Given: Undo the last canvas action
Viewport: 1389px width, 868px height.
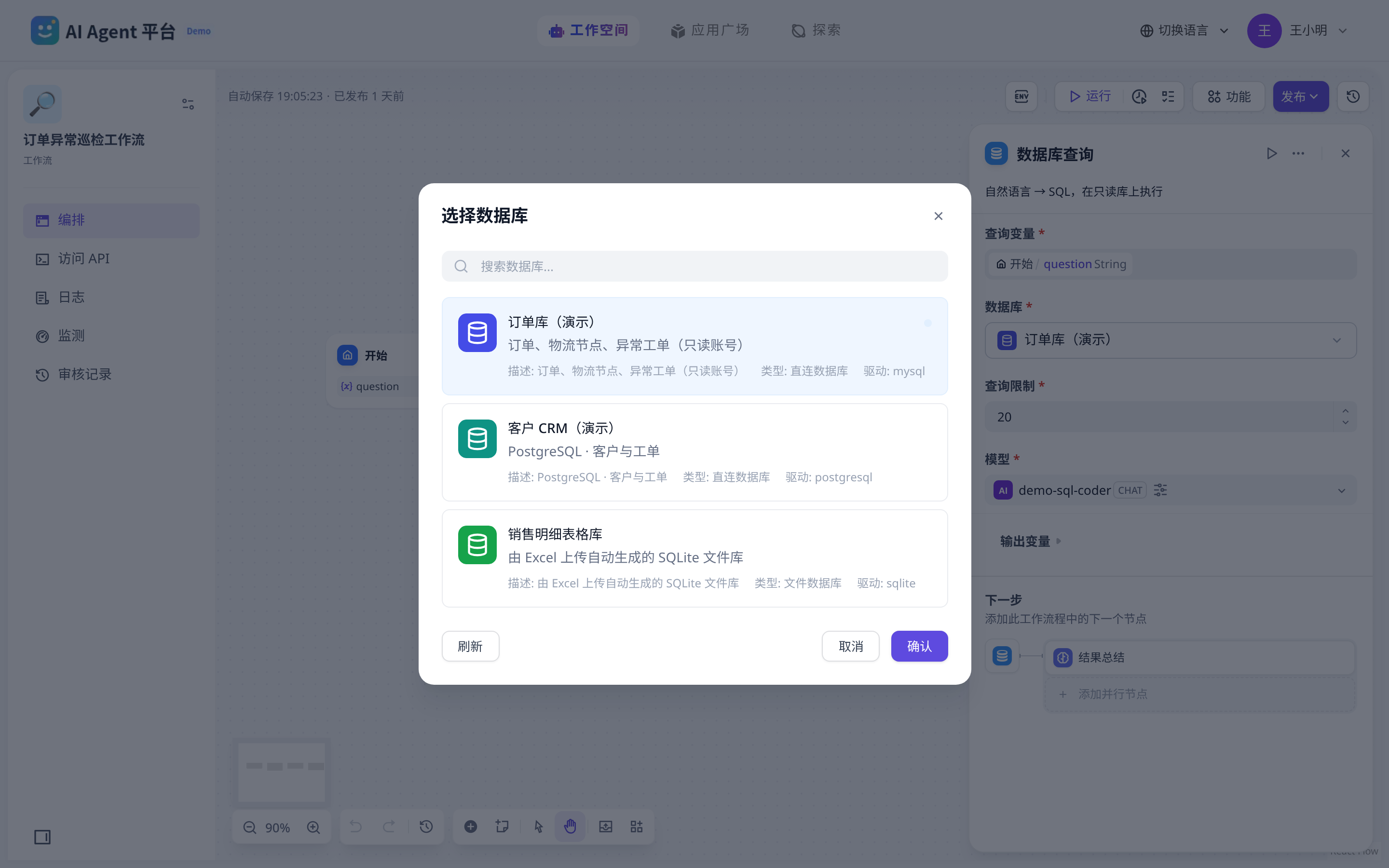Looking at the screenshot, I should point(356,827).
